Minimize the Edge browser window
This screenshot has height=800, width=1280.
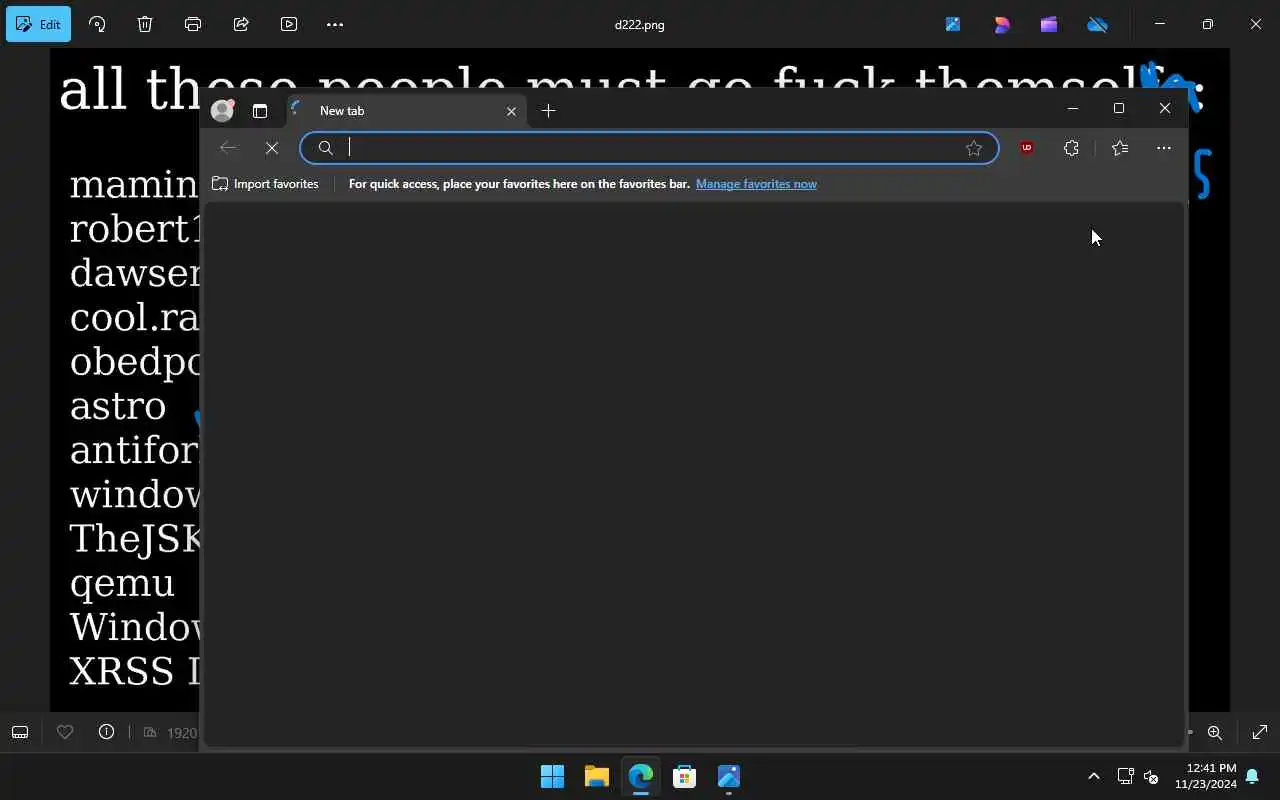[1073, 108]
